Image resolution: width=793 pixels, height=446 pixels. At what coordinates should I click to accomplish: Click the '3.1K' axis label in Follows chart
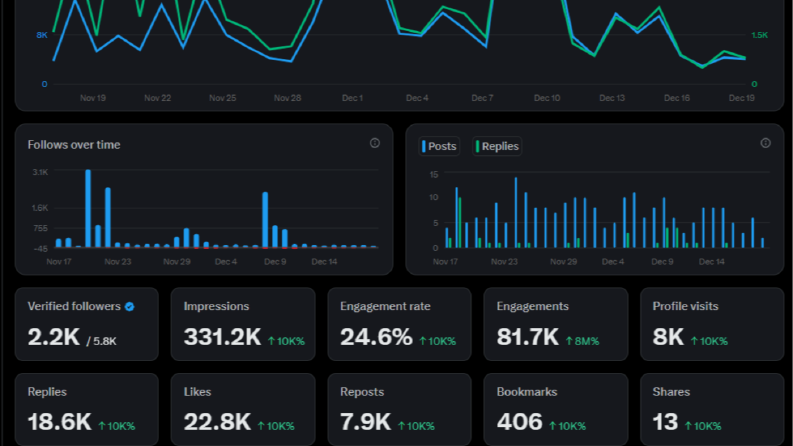[x=40, y=172]
